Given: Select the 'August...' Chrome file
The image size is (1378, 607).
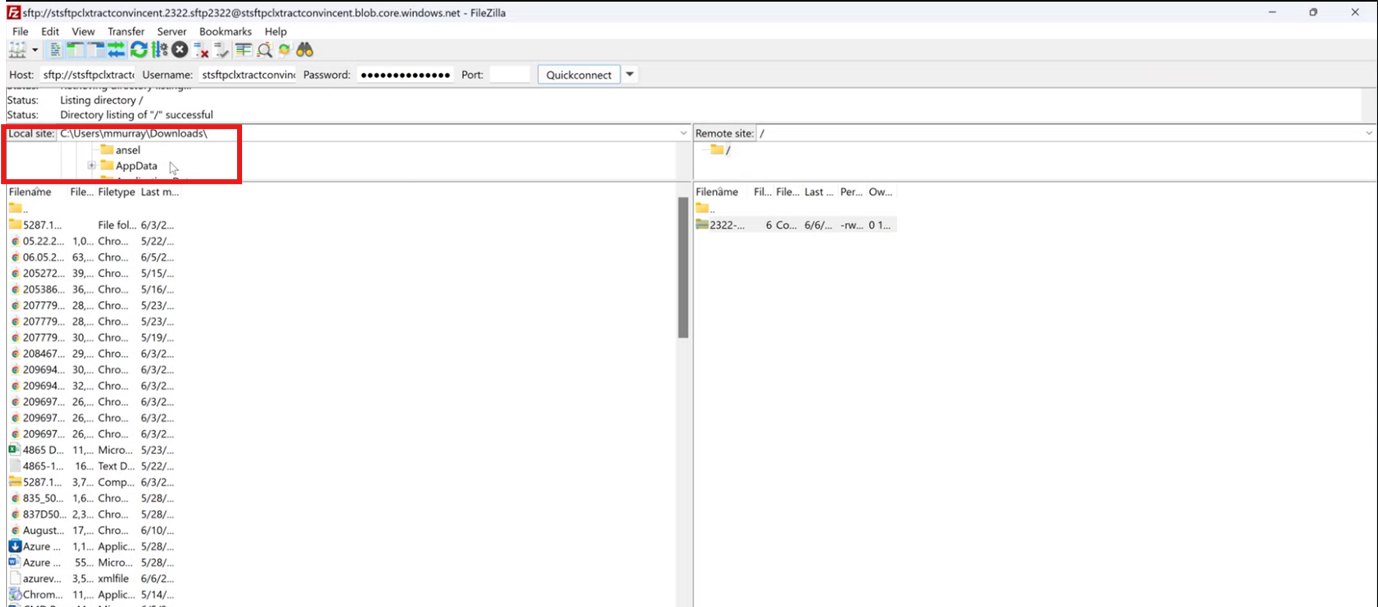Looking at the screenshot, I should coord(93,530).
